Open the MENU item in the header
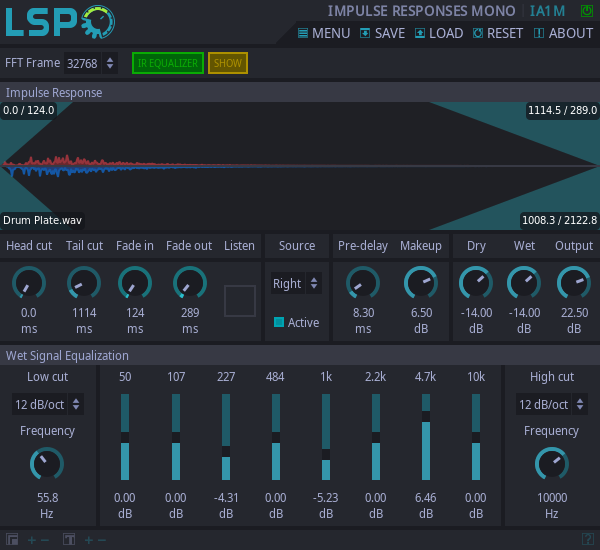 pos(324,33)
